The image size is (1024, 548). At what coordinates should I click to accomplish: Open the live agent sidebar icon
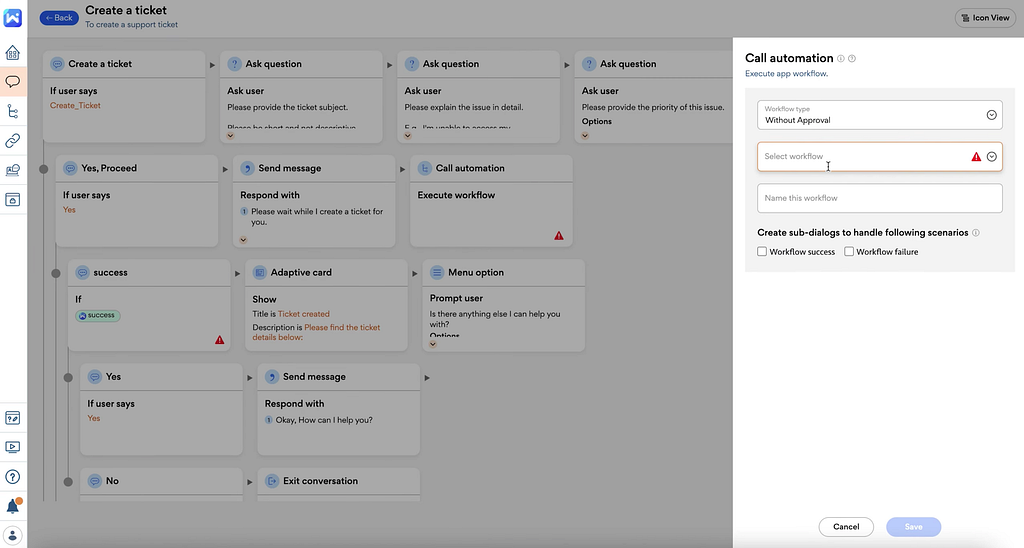click(x=12, y=170)
